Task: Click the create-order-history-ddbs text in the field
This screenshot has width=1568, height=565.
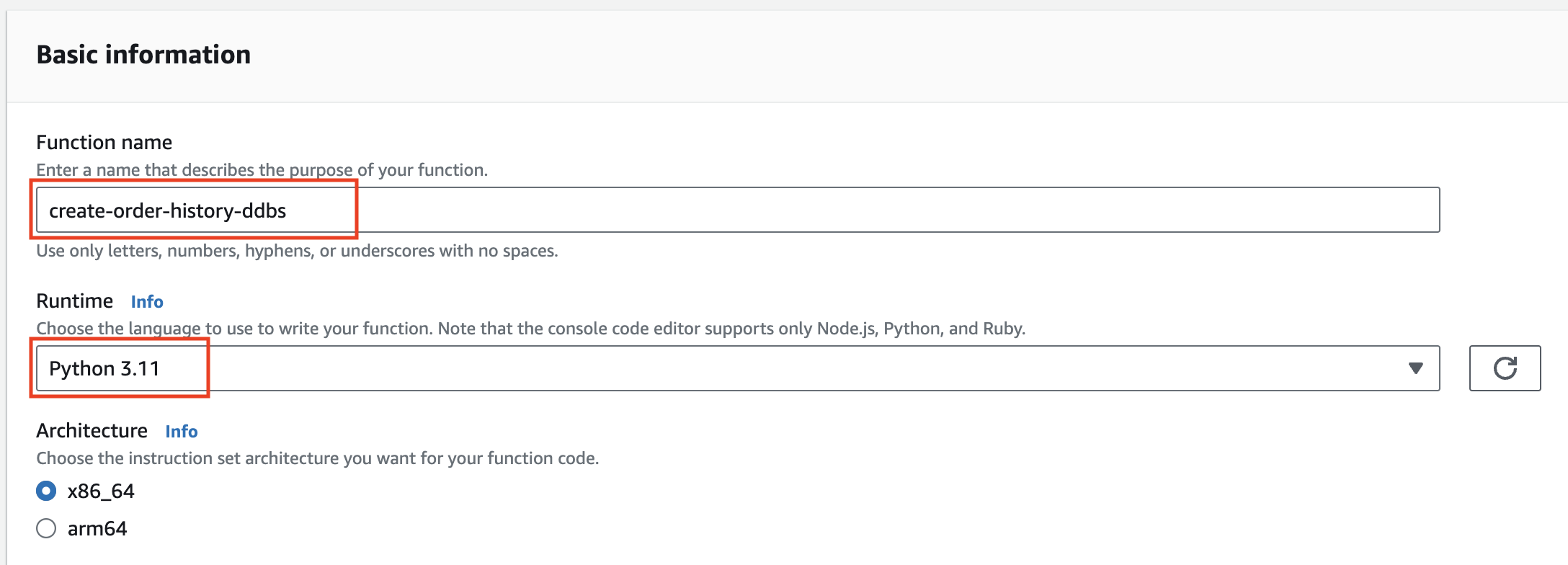Action: click(167, 210)
